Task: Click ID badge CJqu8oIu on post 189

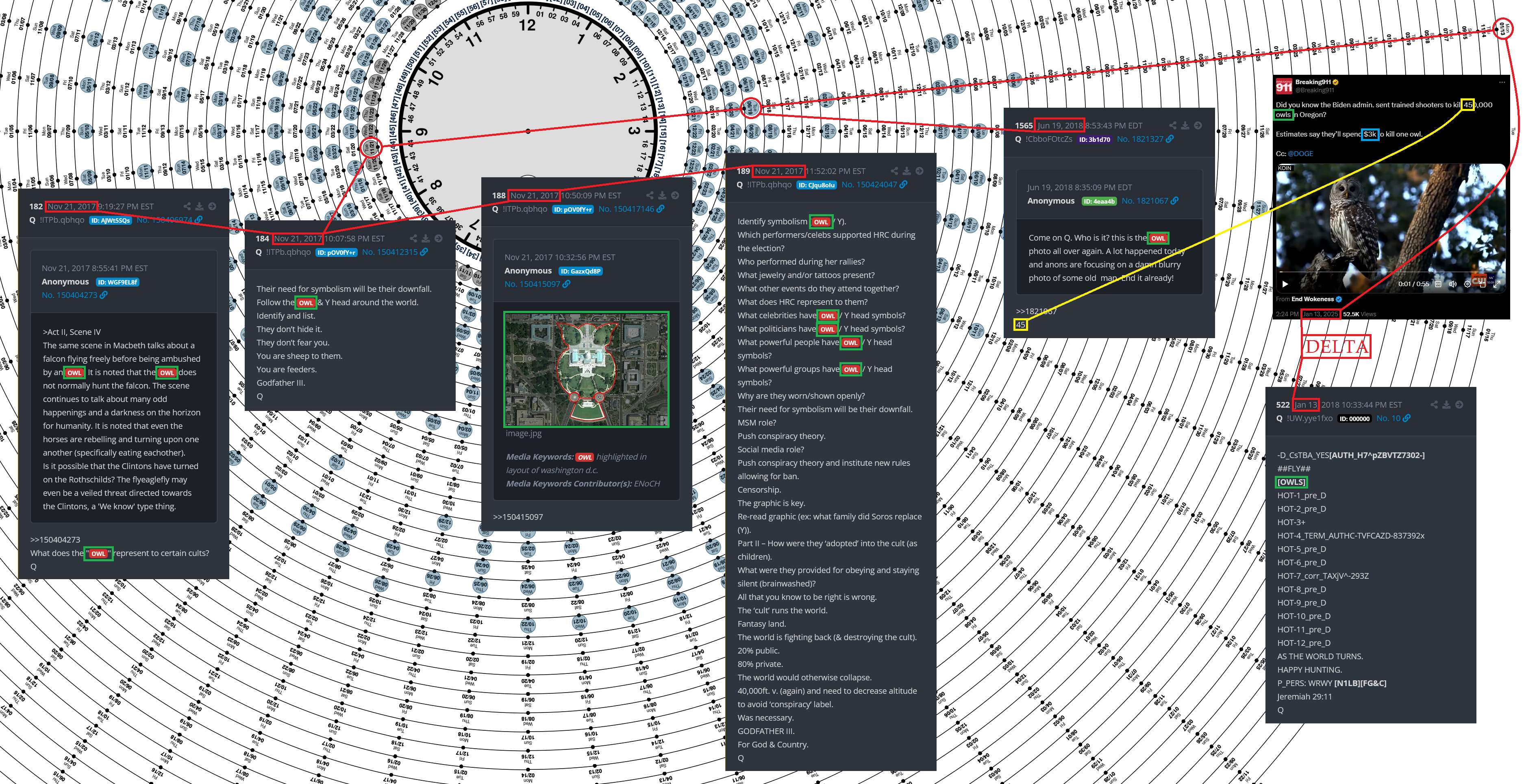Action: pos(816,185)
